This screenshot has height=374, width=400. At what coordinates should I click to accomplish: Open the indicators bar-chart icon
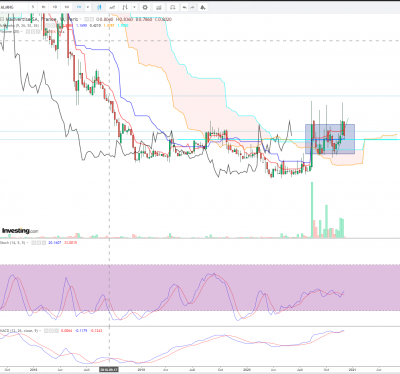159,7
